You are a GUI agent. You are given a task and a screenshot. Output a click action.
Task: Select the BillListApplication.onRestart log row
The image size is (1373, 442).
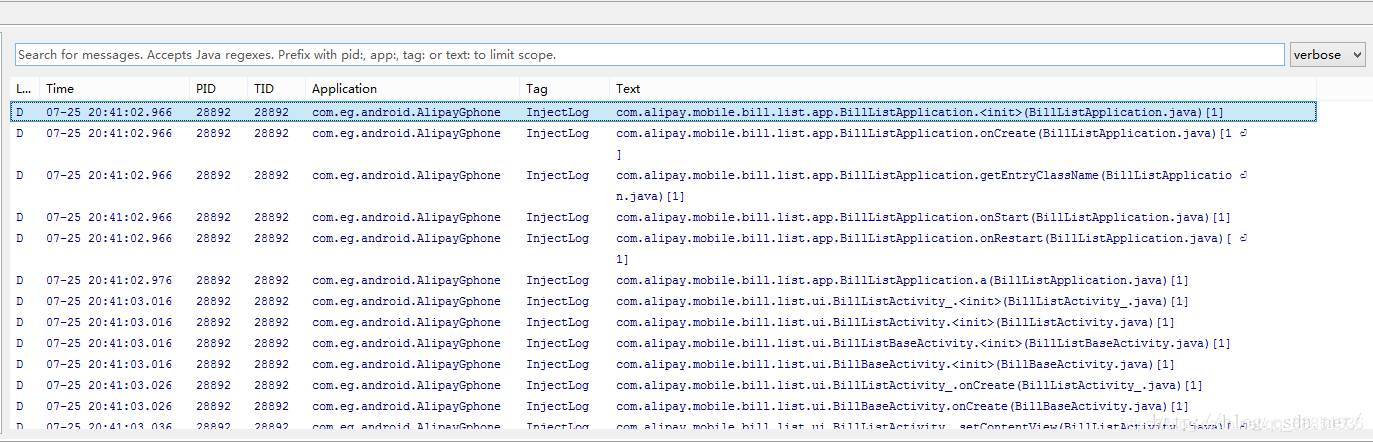coord(663,249)
